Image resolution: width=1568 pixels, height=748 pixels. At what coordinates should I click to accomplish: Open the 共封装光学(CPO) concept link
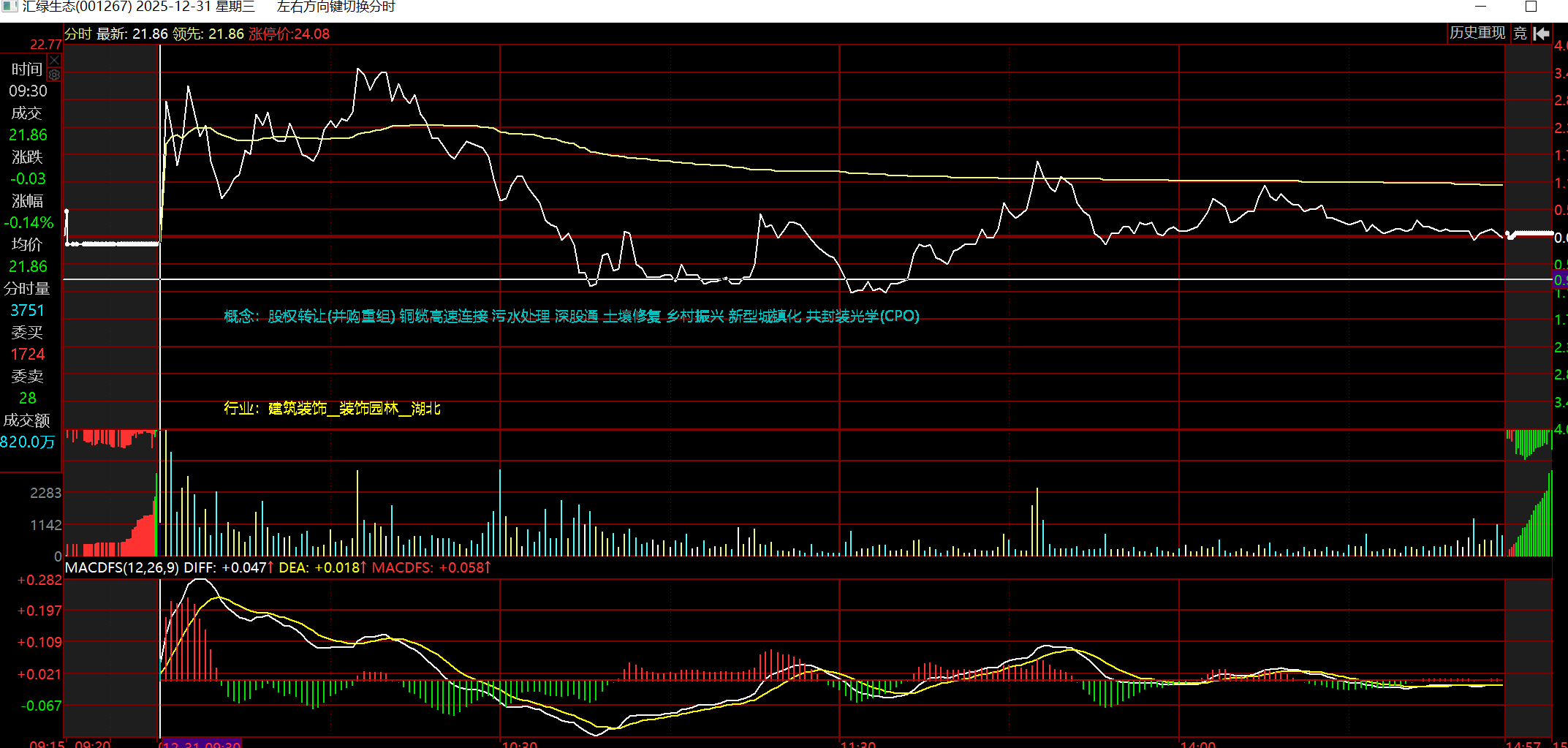click(x=863, y=317)
